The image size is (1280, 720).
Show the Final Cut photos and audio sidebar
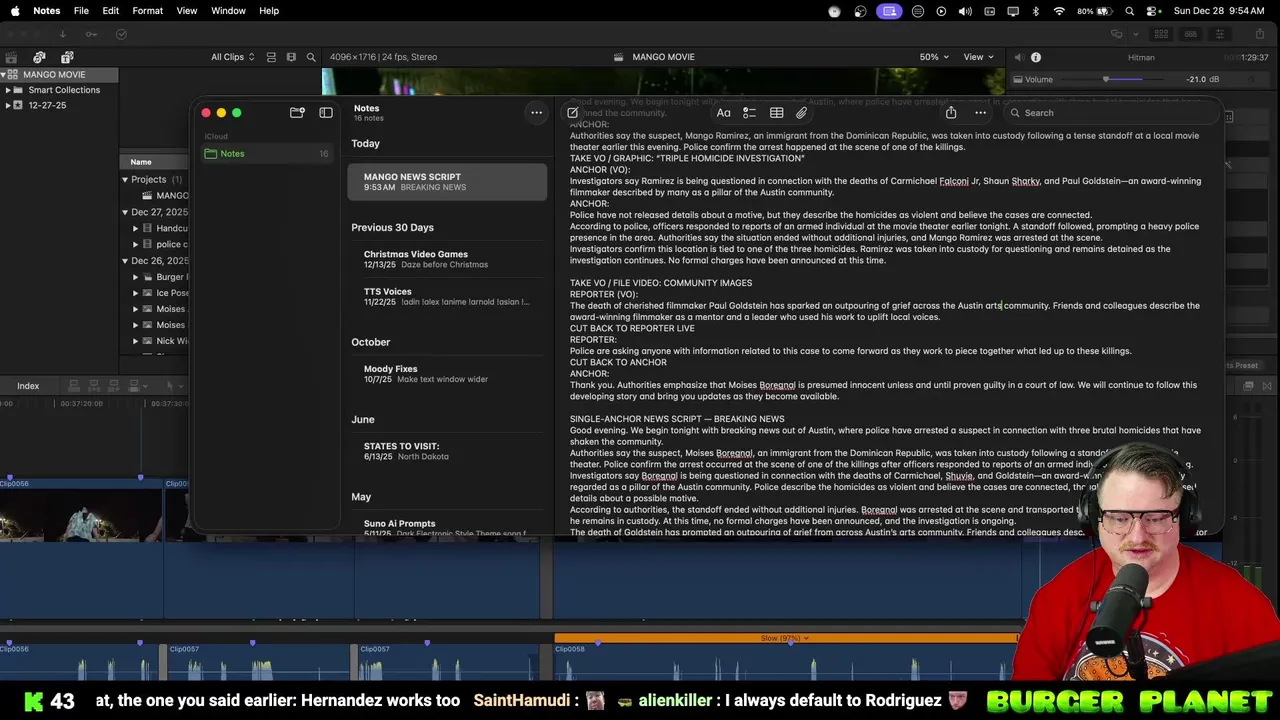[40, 57]
